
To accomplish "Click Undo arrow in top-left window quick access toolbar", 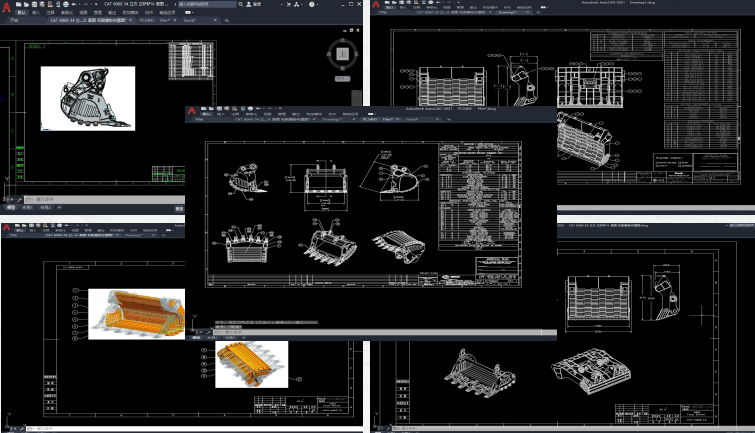I will [x=73, y=4].
